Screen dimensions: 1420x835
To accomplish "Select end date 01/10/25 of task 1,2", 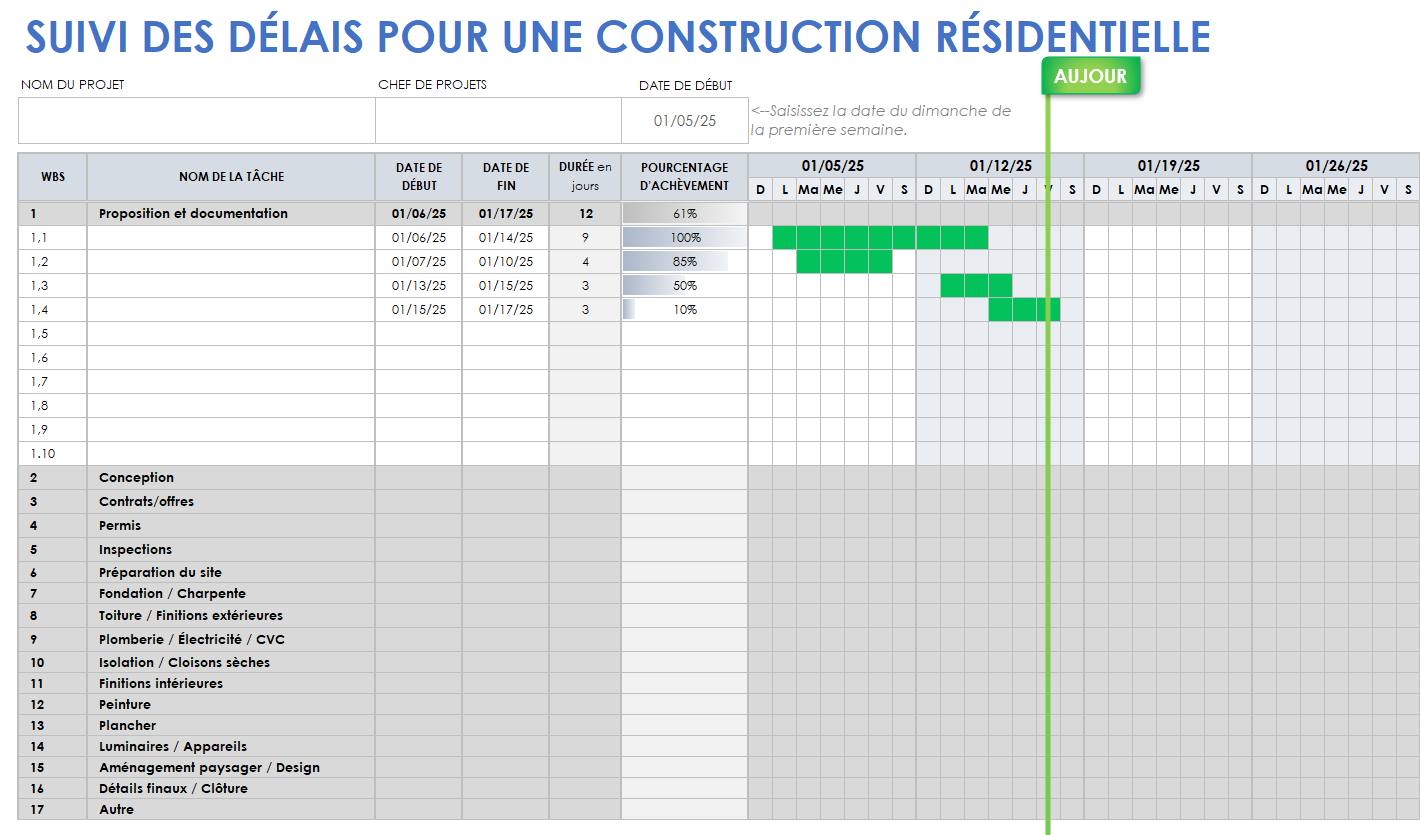I will (506, 262).
